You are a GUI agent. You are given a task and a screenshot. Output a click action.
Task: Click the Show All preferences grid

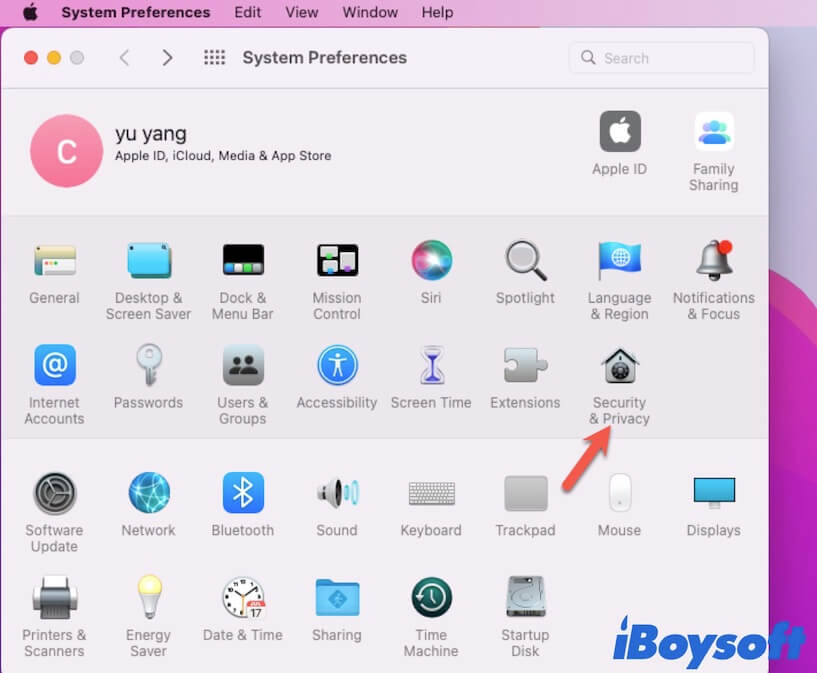click(214, 58)
